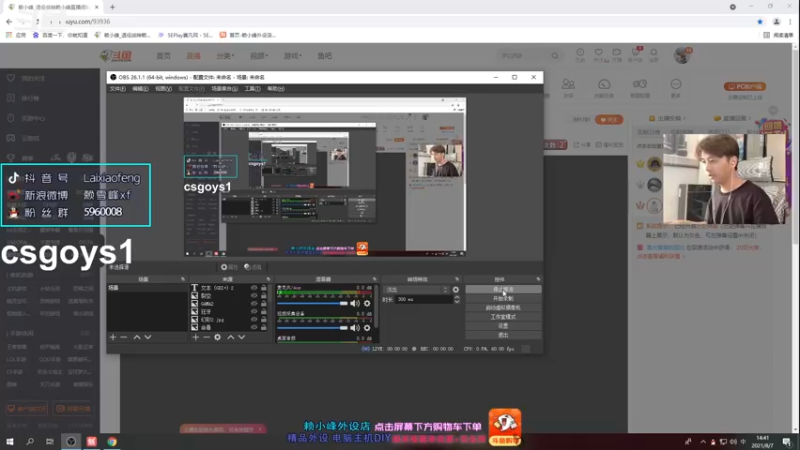800x450 pixels.
Task: Open the 帮助(H) menu in OBS
Action: tap(276, 89)
